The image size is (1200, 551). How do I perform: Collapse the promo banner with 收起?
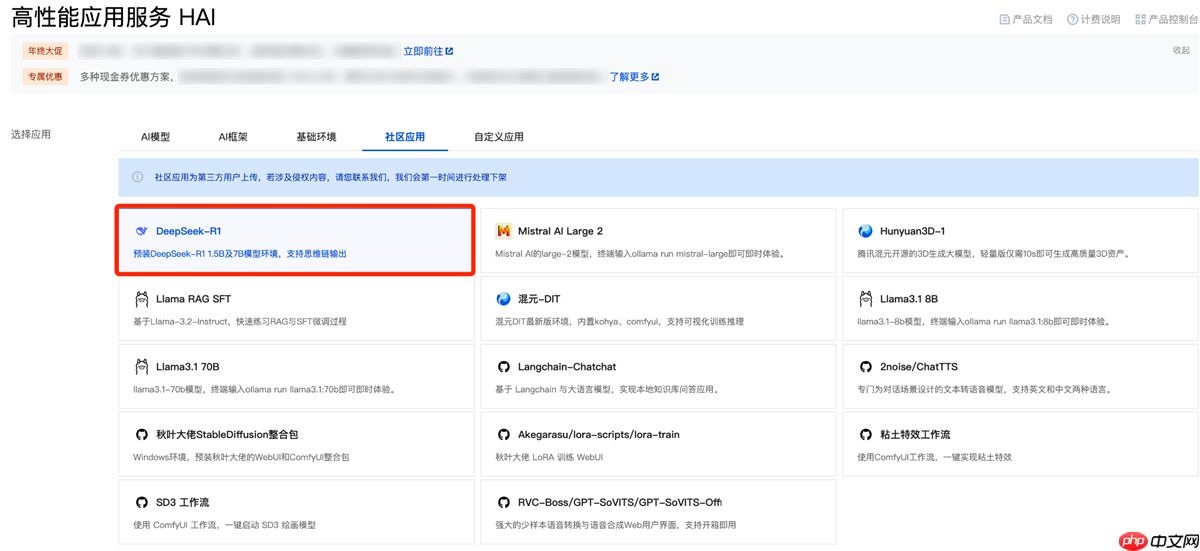(1181, 50)
